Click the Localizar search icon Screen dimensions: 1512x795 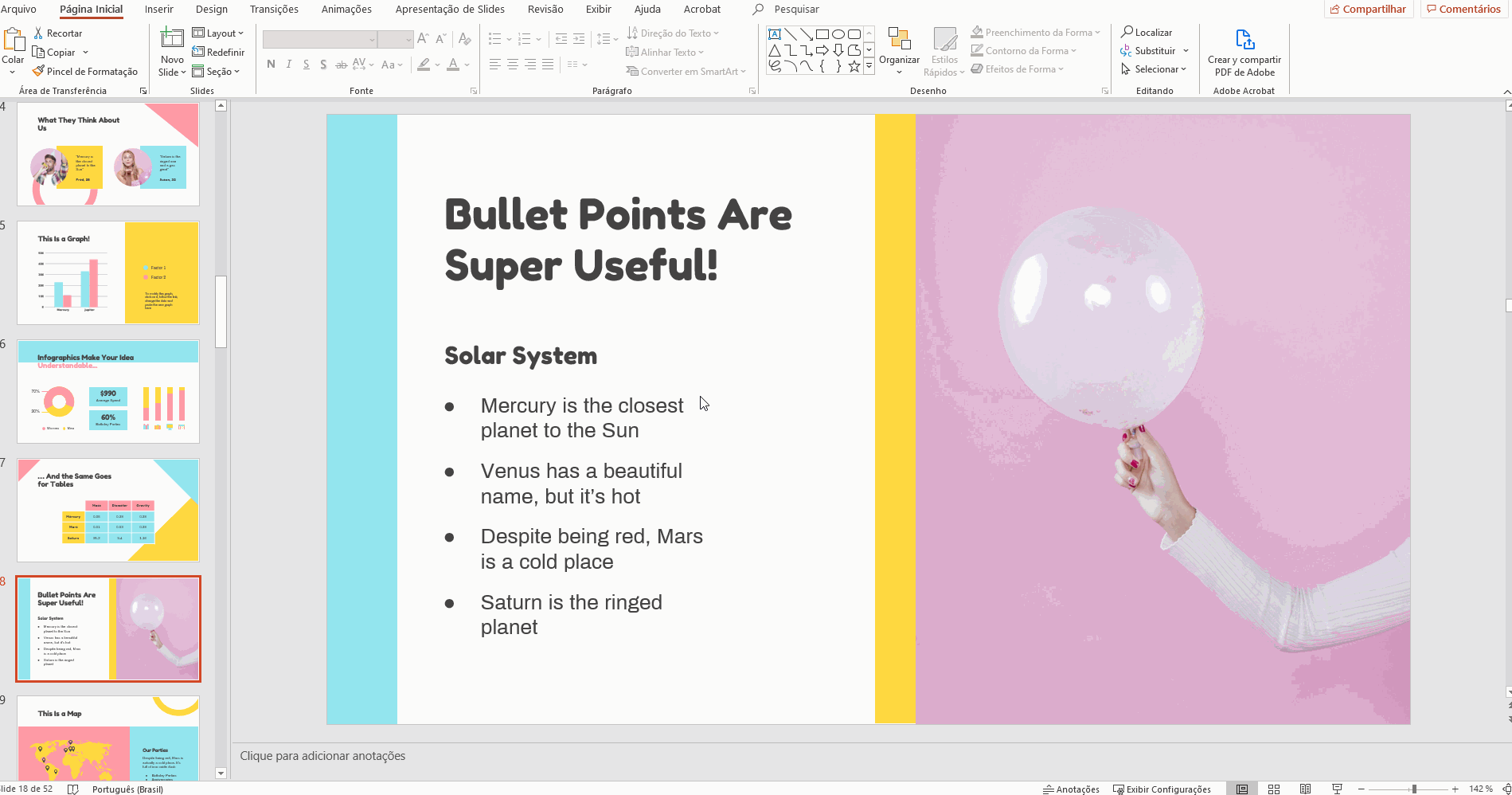coord(1127,32)
